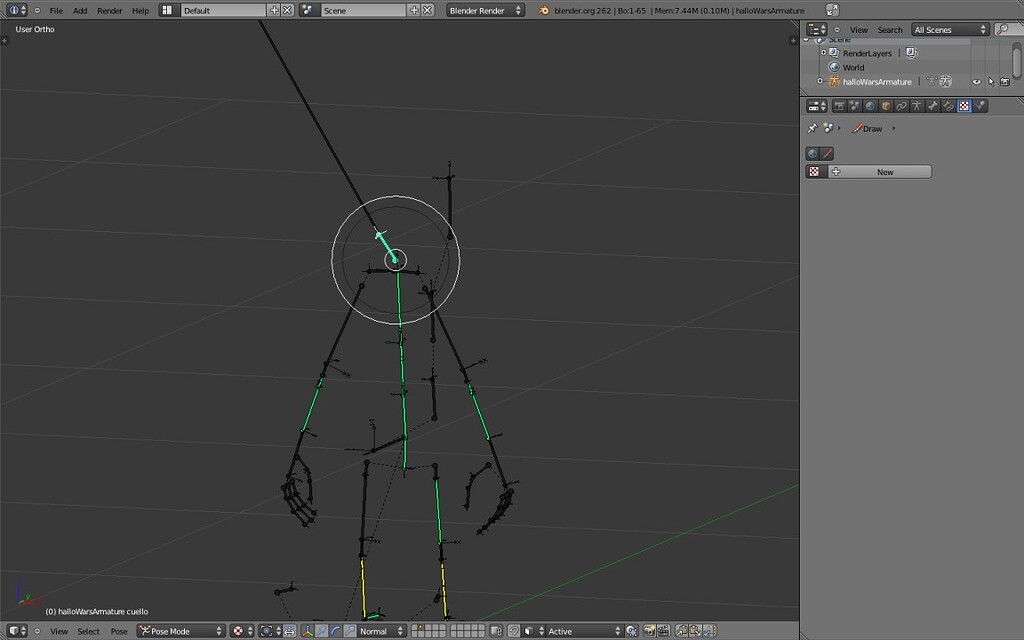This screenshot has width=1024, height=640.
Task: Click the screen layout browse icon
Action: [168, 10]
